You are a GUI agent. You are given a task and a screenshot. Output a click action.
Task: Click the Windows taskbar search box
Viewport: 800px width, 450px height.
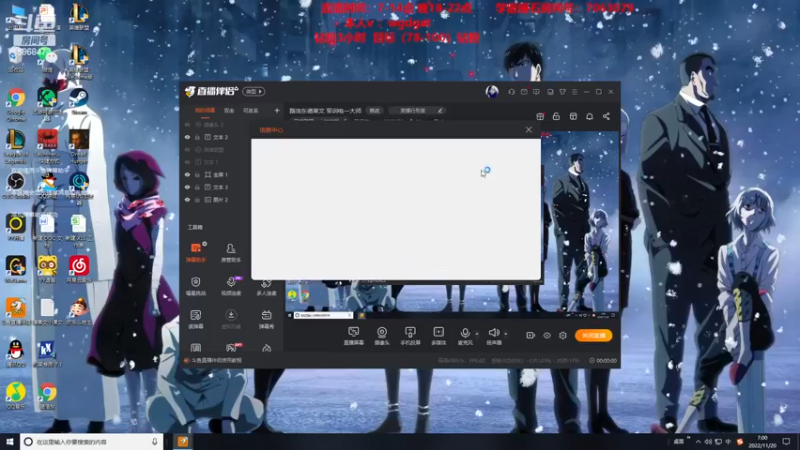pyautogui.click(x=92, y=441)
